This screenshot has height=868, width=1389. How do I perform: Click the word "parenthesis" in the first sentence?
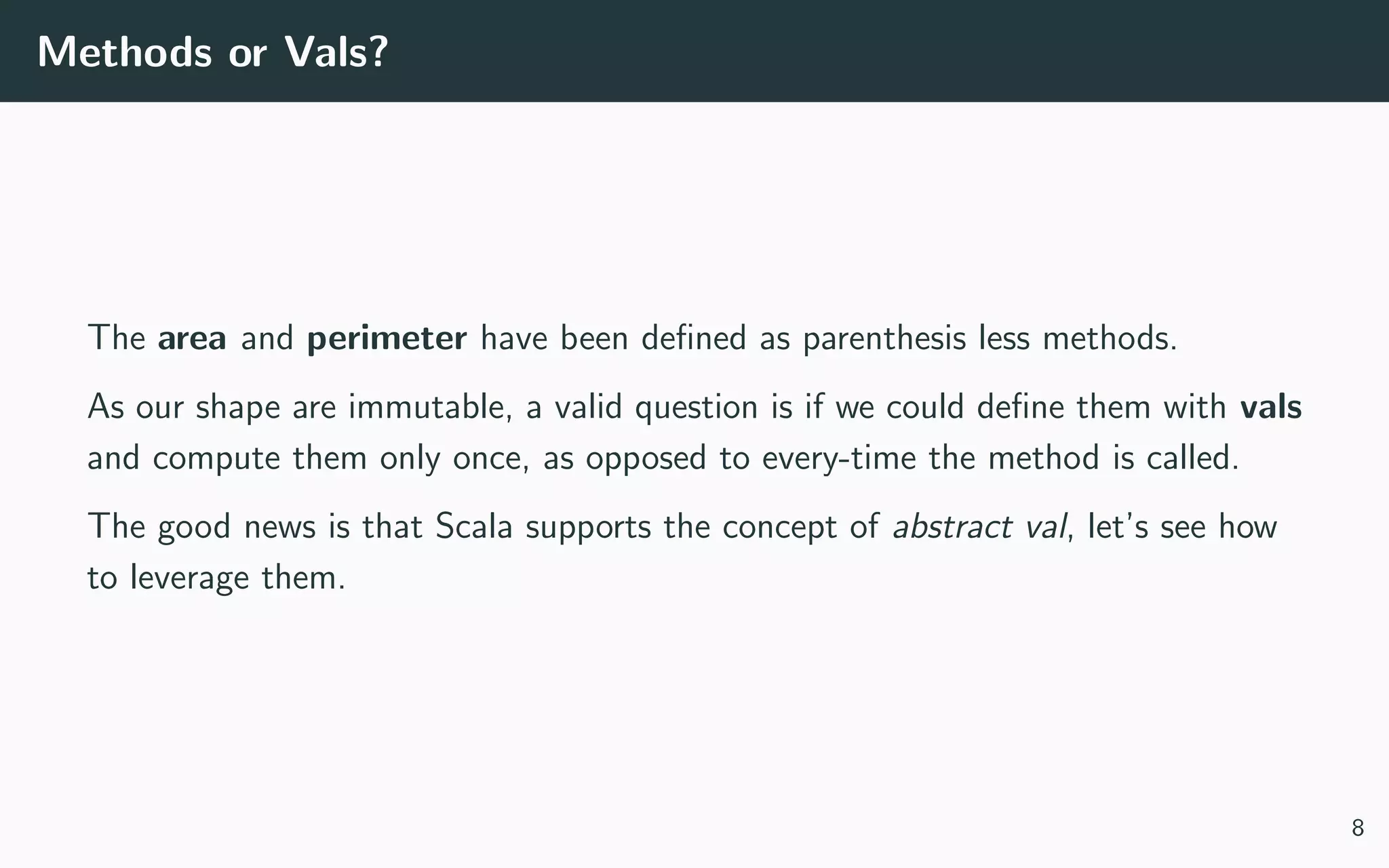[884, 339]
